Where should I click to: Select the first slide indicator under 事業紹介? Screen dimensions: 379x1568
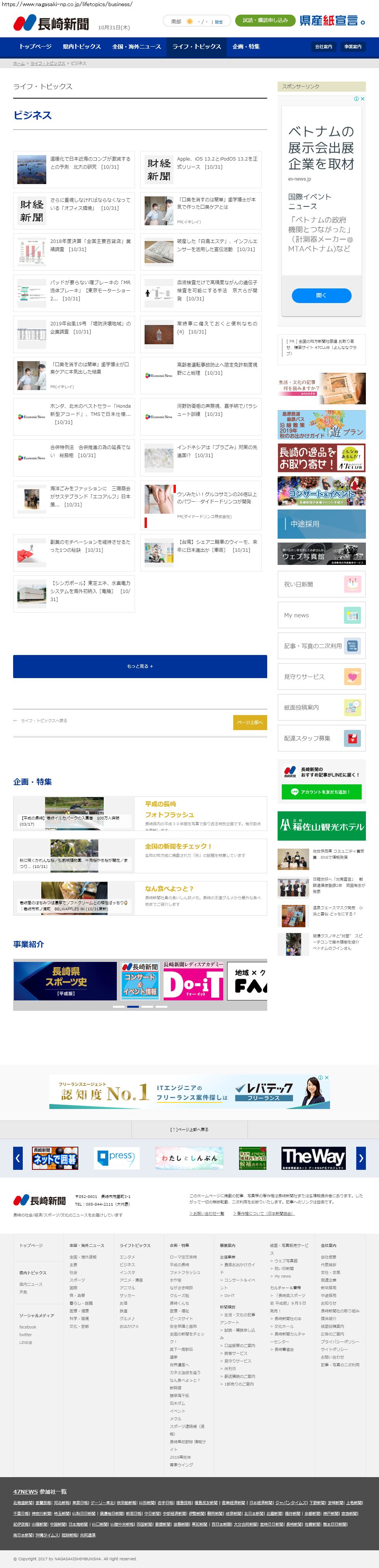click(x=119, y=1006)
